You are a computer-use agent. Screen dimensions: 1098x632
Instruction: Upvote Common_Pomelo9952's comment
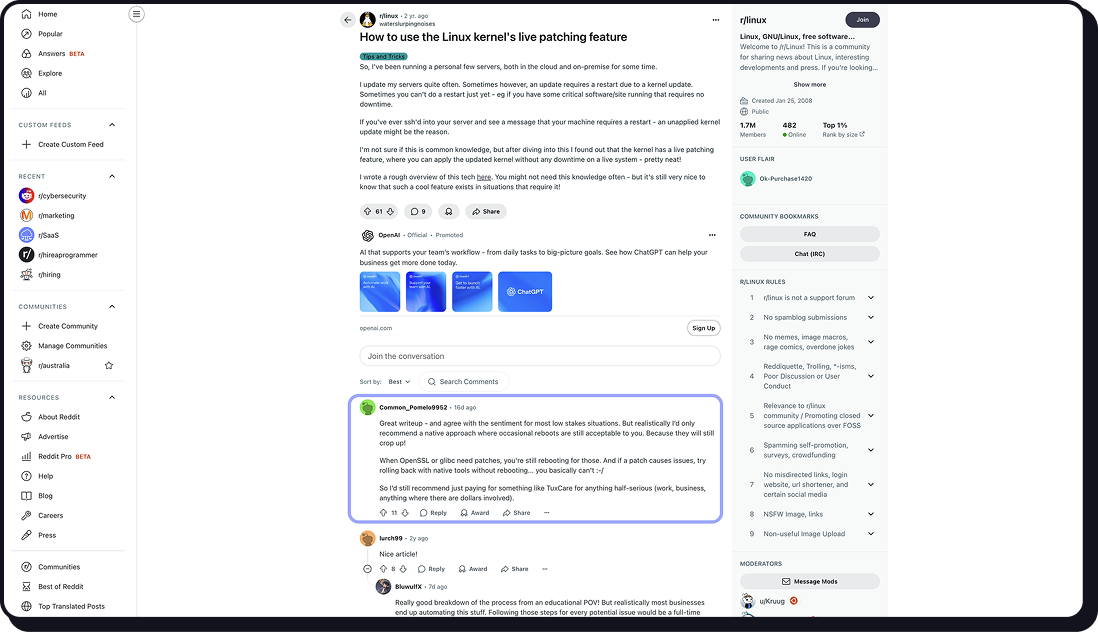[x=383, y=513]
